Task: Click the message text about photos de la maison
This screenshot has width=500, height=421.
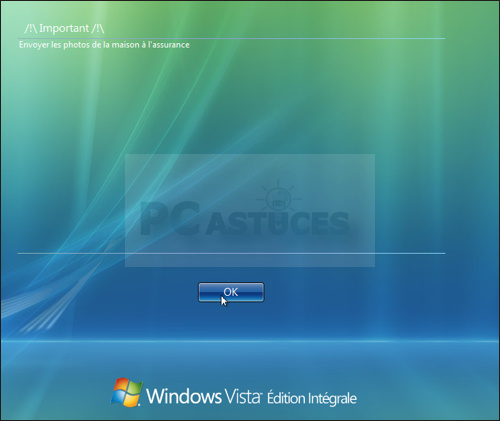Action: click(x=104, y=45)
